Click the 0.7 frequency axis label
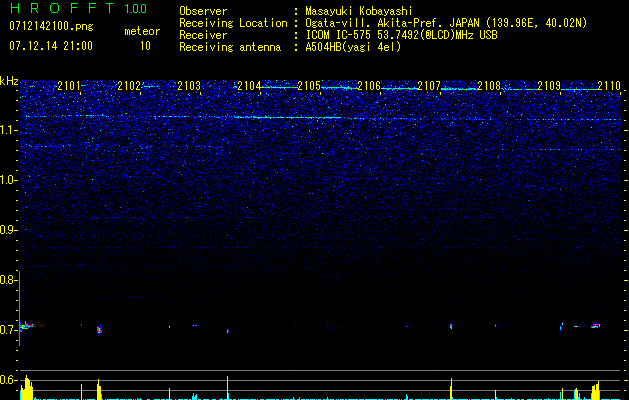The height and width of the screenshot is (400, 629). 8,330
